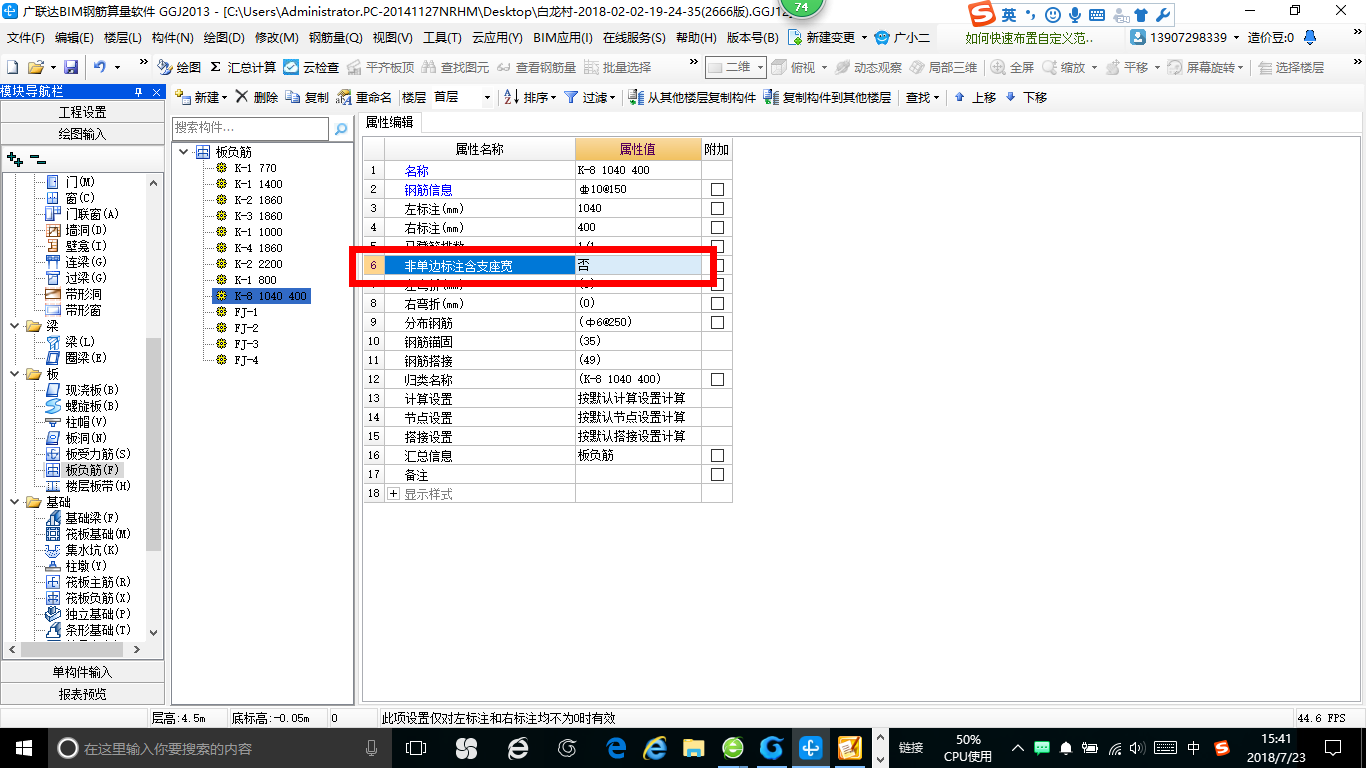The height and width of the screenshot is (768, 1366).
Task: Click the 绘图输入 section button
Action: point(82,133)
